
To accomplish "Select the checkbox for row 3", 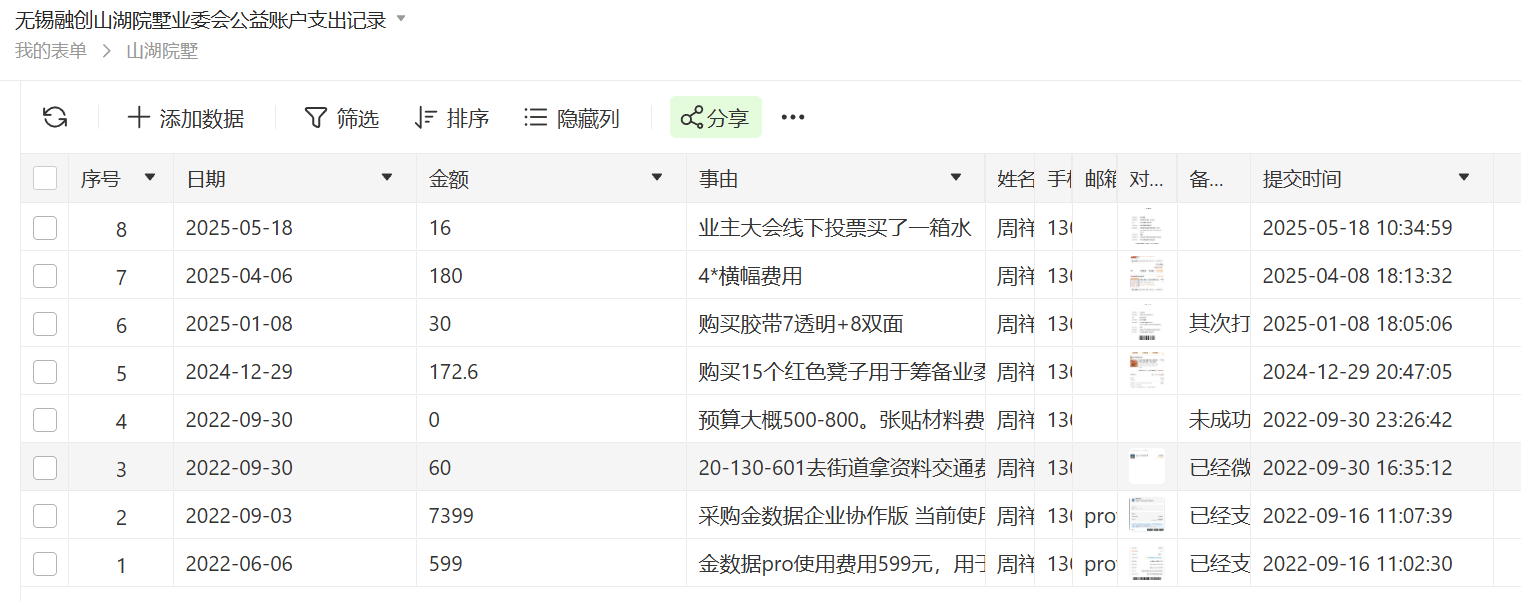I will [x=45, y=468].
